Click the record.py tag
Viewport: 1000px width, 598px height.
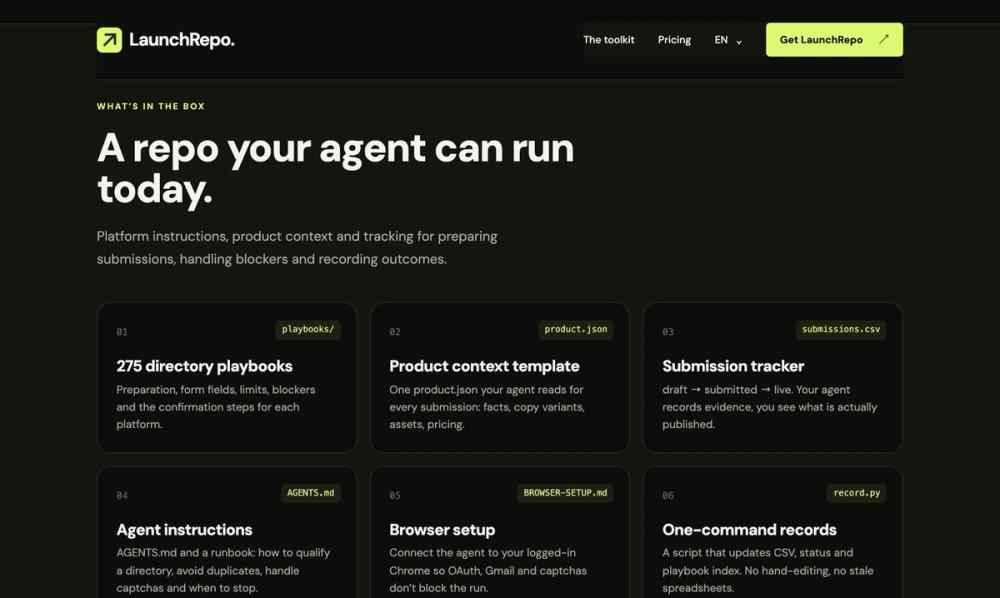tap(857, 493)
